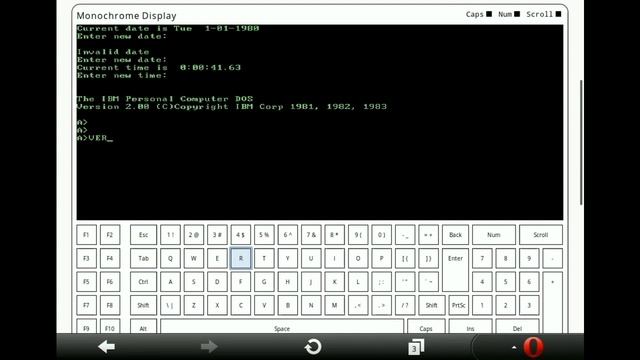
Task: Tap the Scroll key on the keyboard
Action: (x=540, y=235)
